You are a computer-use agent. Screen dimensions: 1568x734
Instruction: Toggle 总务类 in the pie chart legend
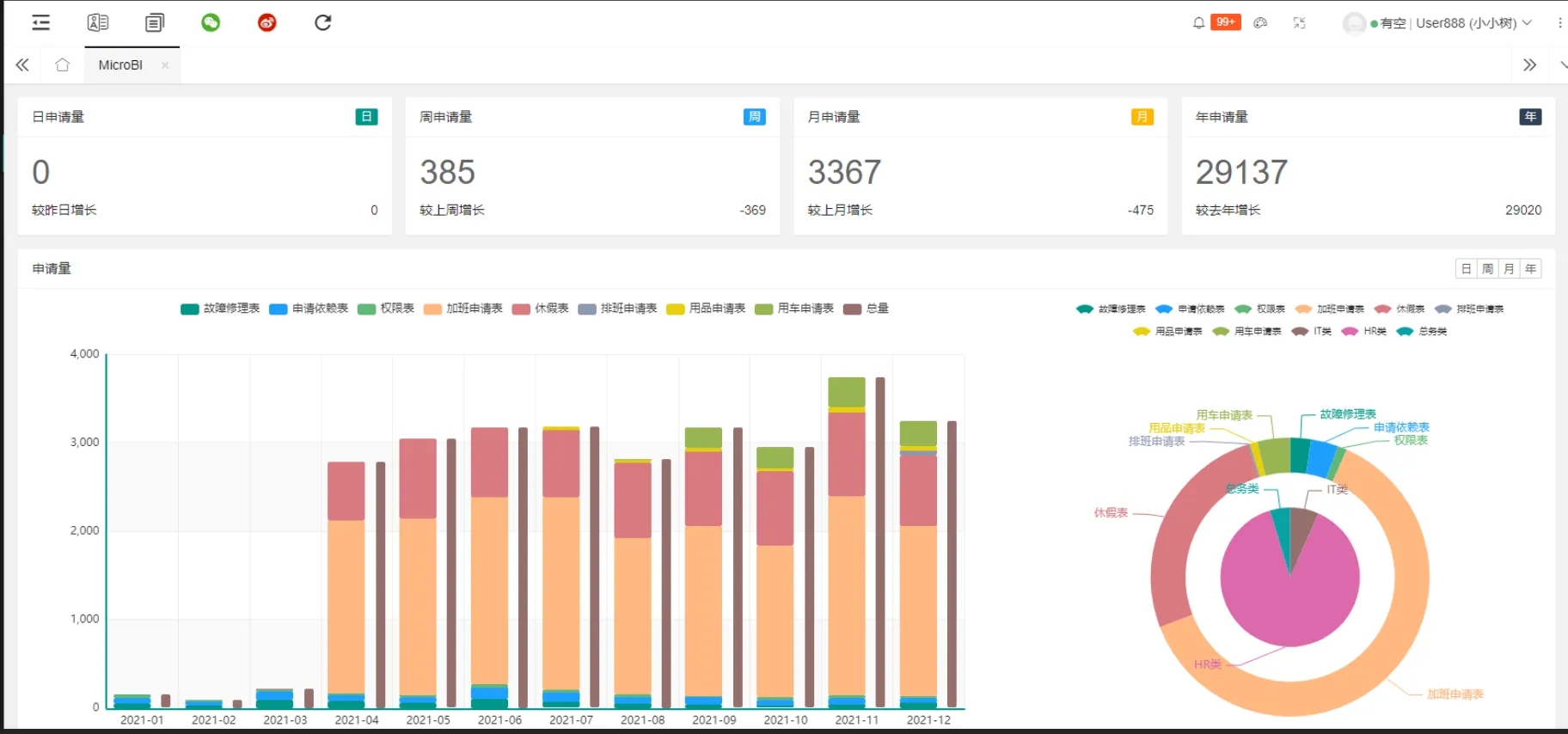(x=1422, y=331)
